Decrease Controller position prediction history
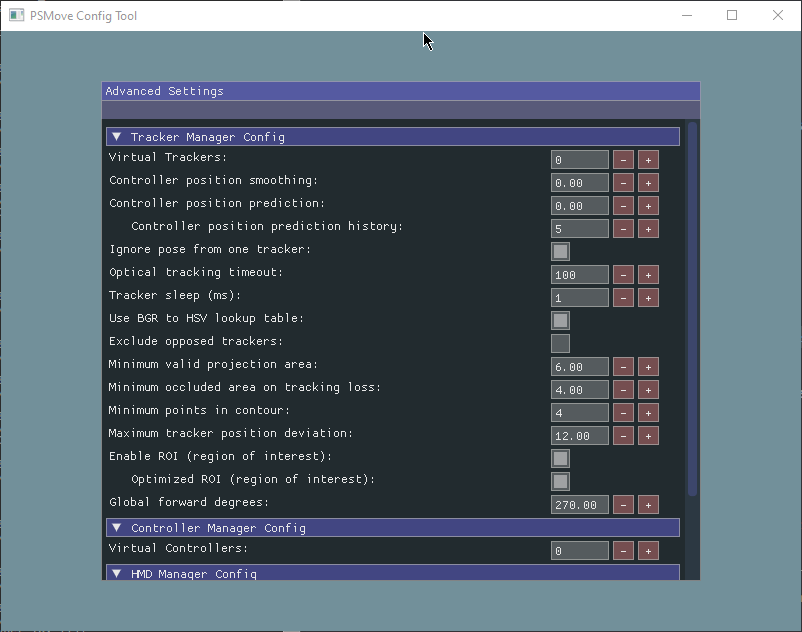The height and width of the screenshot is (632, 802). pos(623,229)
